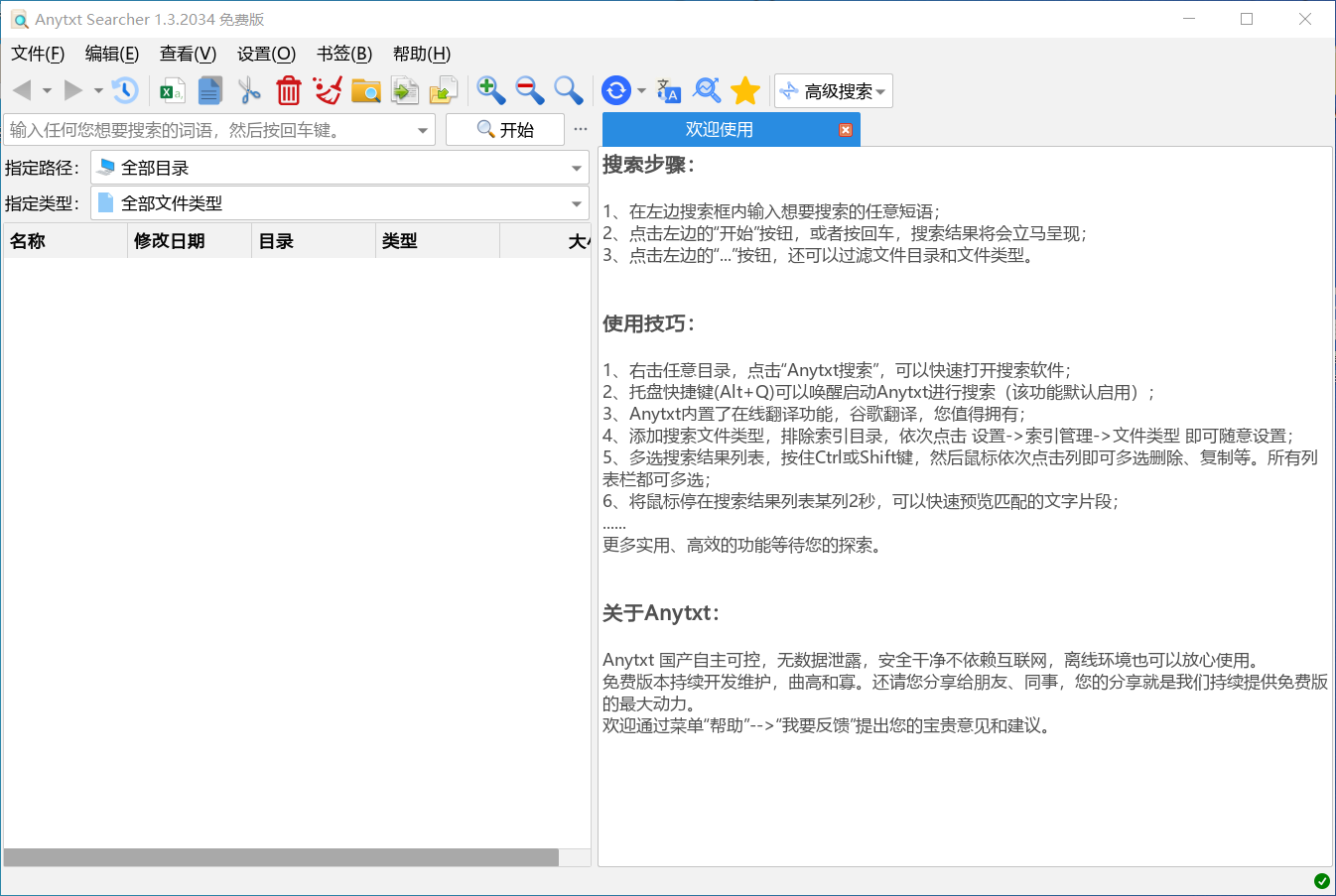Click the folder with magnifier icon
This screenshot has height=896, width=1336.
click(366, 91)
